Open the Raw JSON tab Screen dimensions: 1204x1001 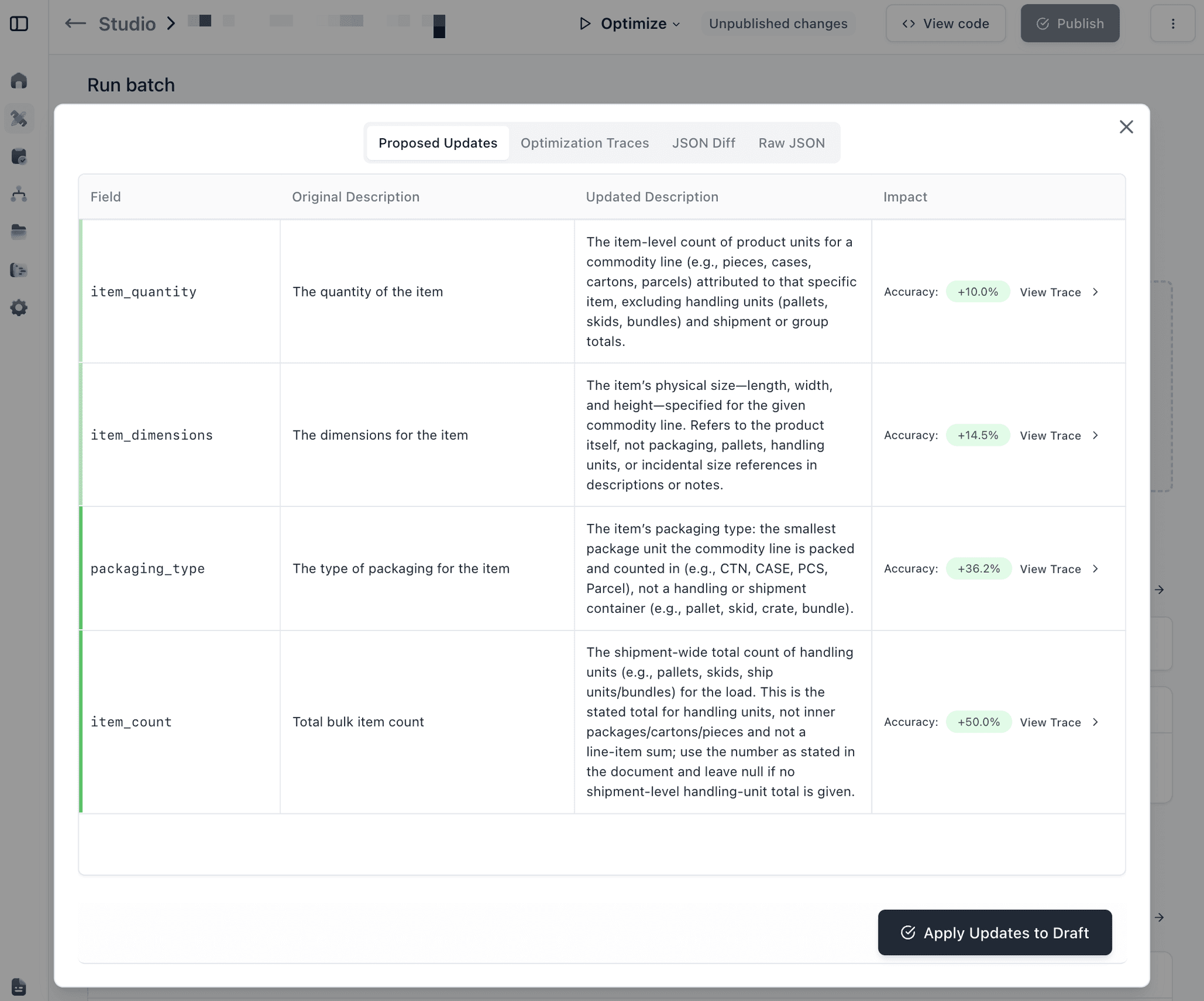(x=791, y=143)
